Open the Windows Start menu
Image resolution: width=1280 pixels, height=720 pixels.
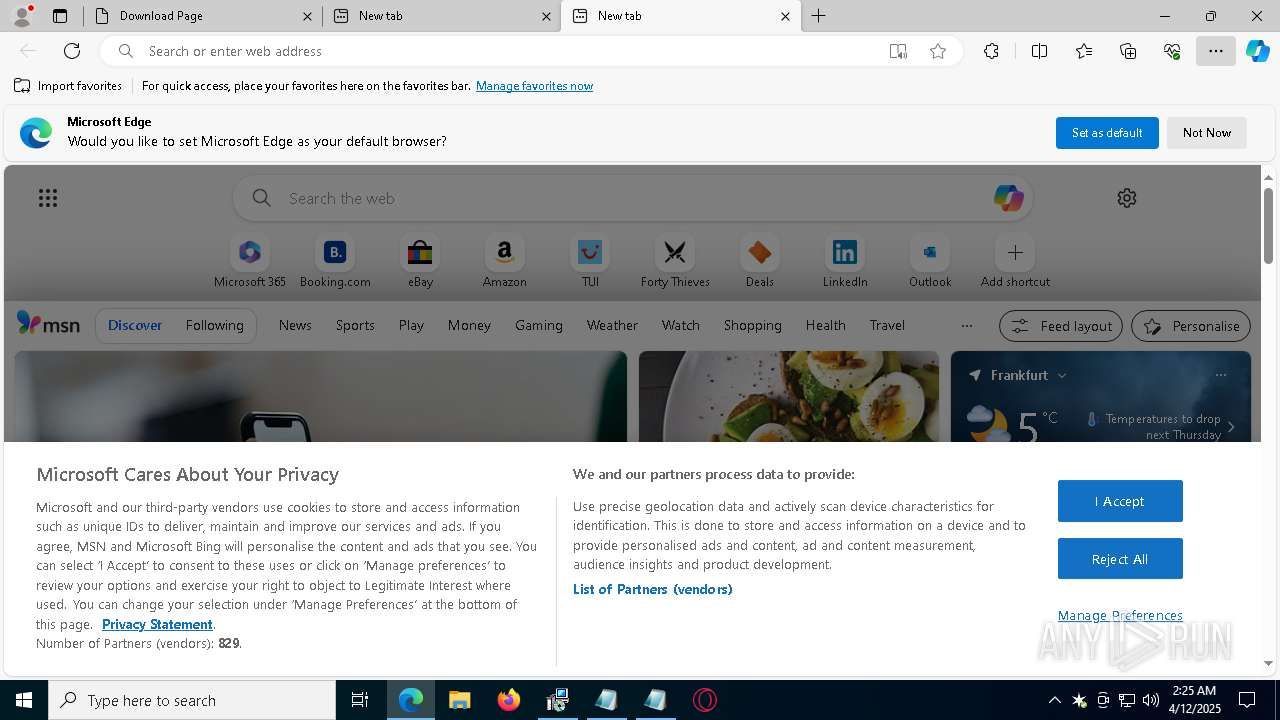coord(24,700)
